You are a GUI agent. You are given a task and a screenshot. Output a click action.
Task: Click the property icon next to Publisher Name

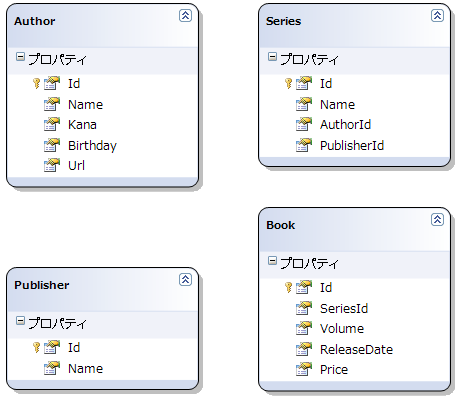(52, 368)
